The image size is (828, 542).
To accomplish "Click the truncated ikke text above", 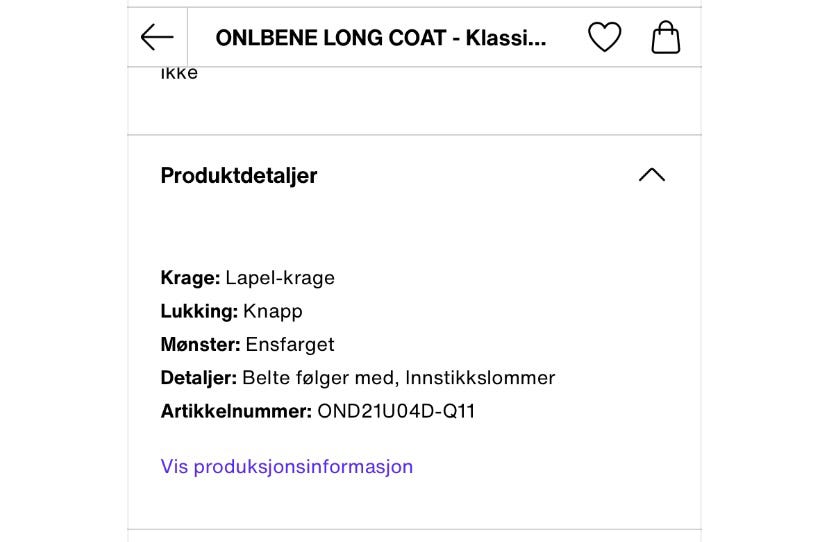I will [x=179, y=73].
